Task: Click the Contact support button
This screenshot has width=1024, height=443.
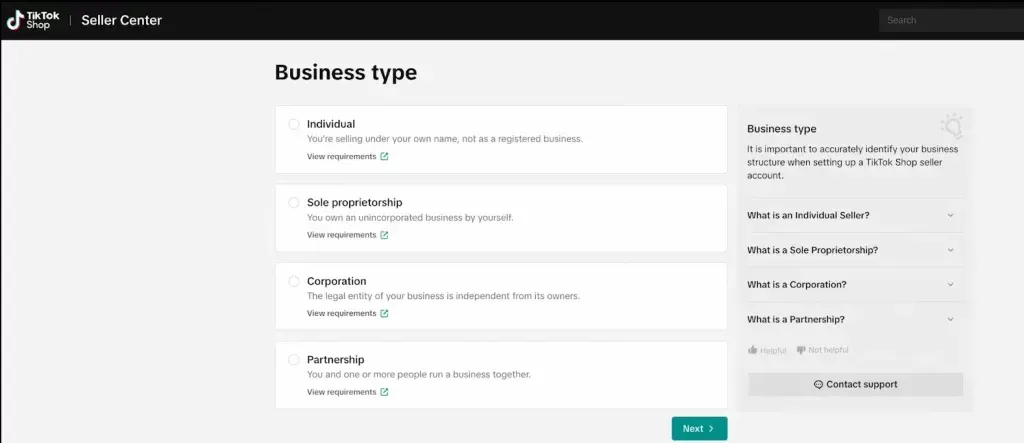Action: pyautogui.click(x=855, y=384)
